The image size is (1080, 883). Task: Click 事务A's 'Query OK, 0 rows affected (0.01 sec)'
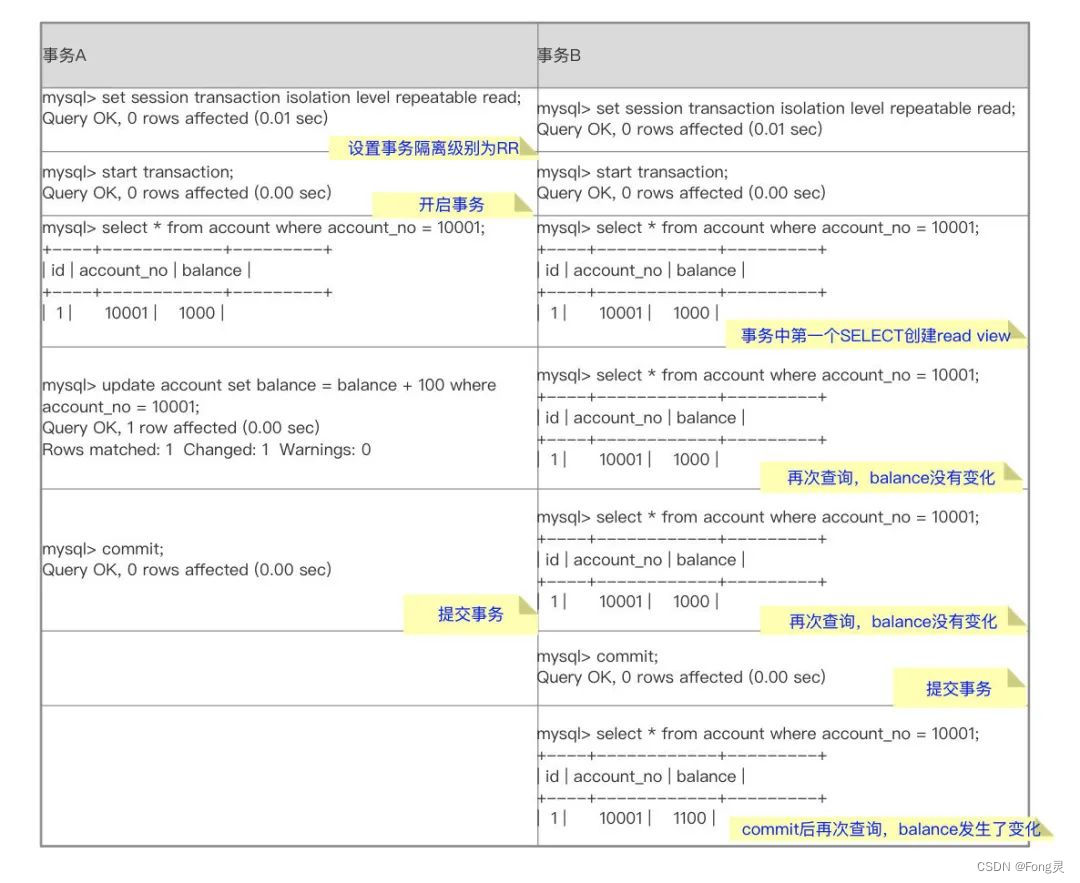(185, 118)
